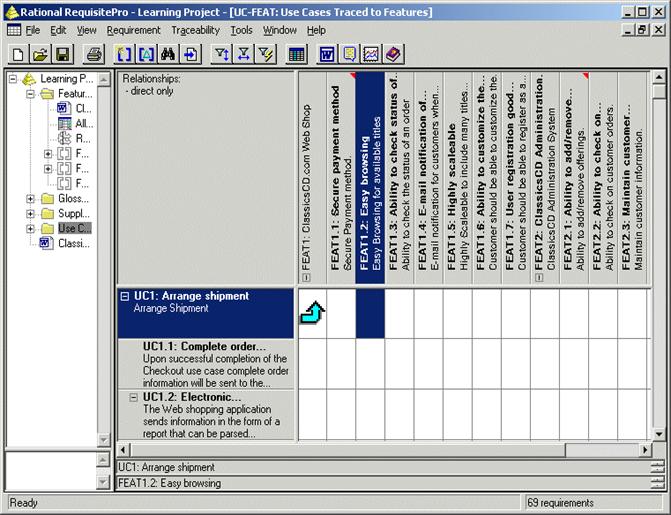Click the blue arrow go-to document icon

(191, 54)
